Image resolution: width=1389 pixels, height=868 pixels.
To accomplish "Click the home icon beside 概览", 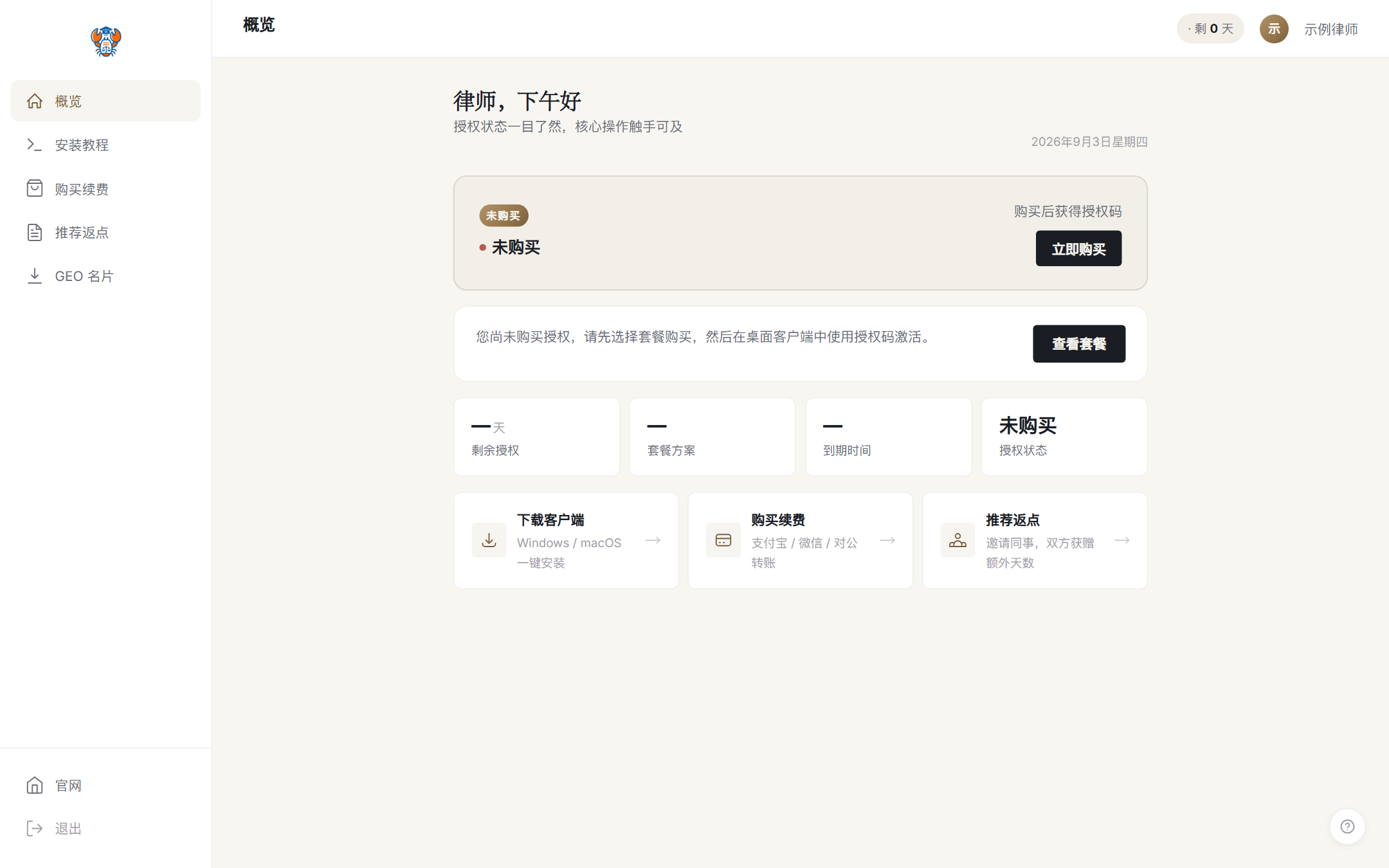I will click(x=35, y=101).
